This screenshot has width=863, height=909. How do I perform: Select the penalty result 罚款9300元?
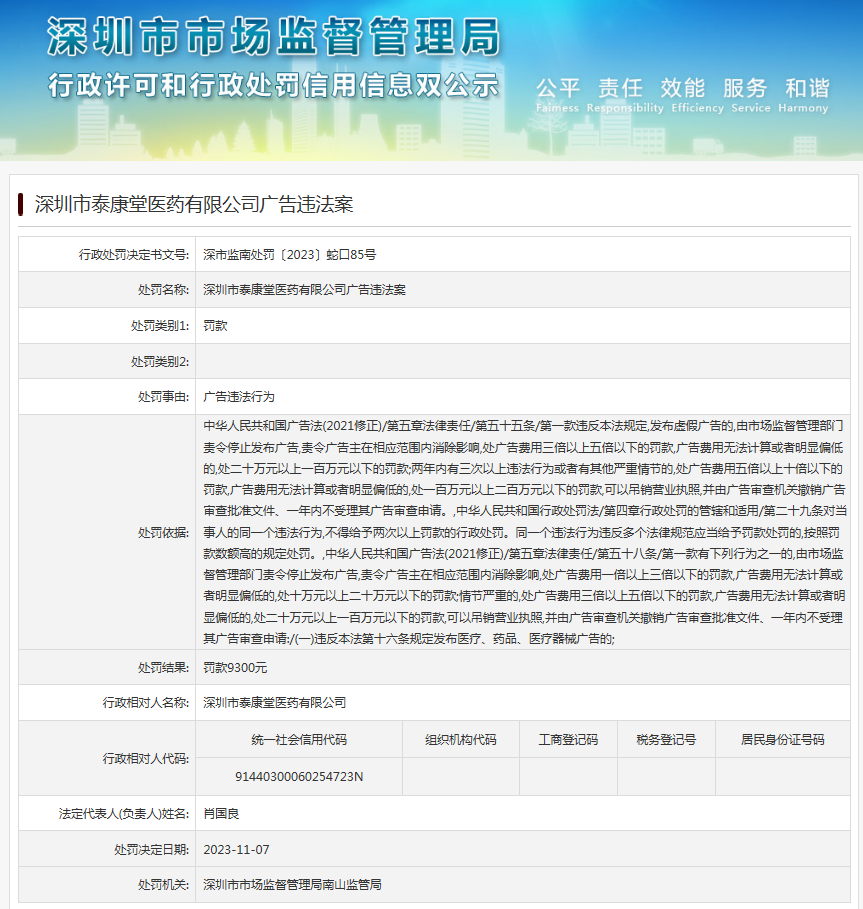pos(235,668)
